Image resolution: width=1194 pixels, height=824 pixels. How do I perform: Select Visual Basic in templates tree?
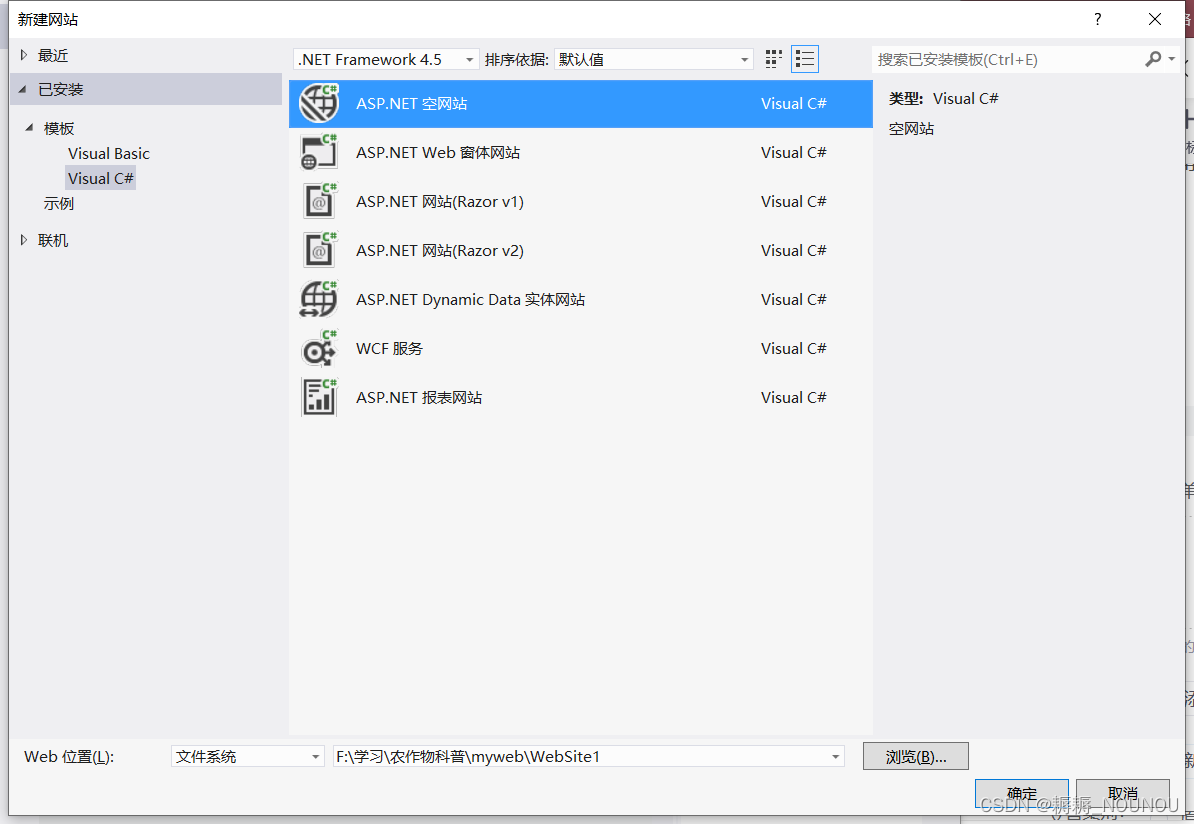109,153
